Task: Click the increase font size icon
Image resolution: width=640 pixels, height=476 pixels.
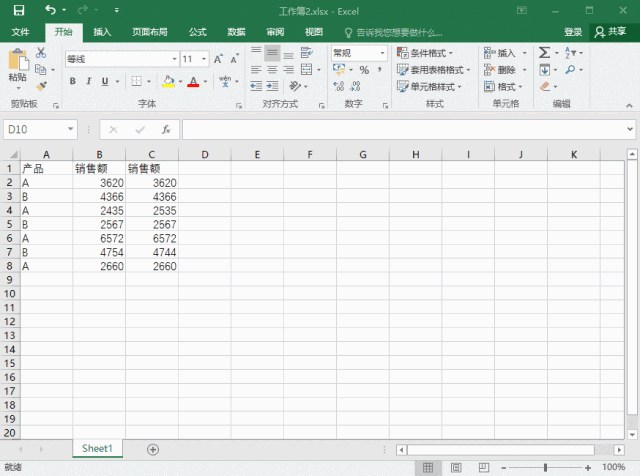Action: 218,59
